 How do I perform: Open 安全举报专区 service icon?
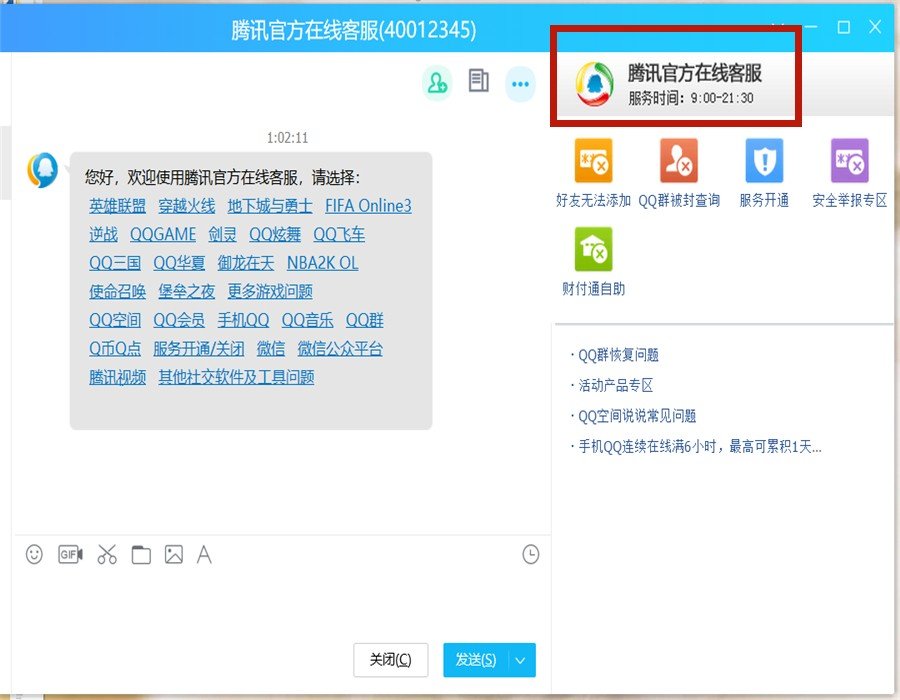coord(849,161)
